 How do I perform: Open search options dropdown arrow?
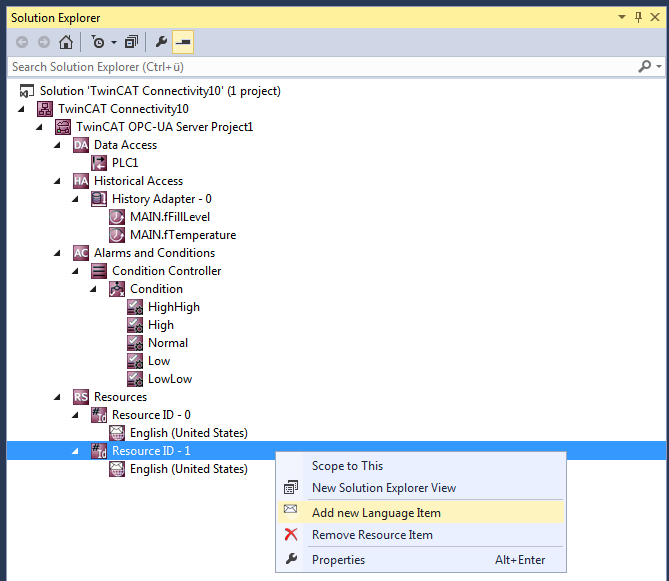[659, 67]
